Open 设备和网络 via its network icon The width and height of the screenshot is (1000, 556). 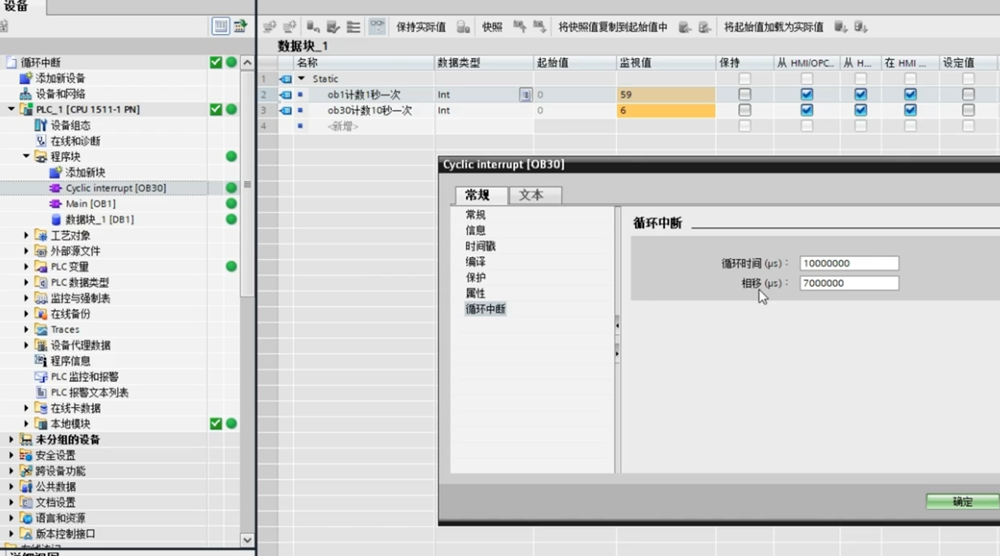(x=26, y=94)
